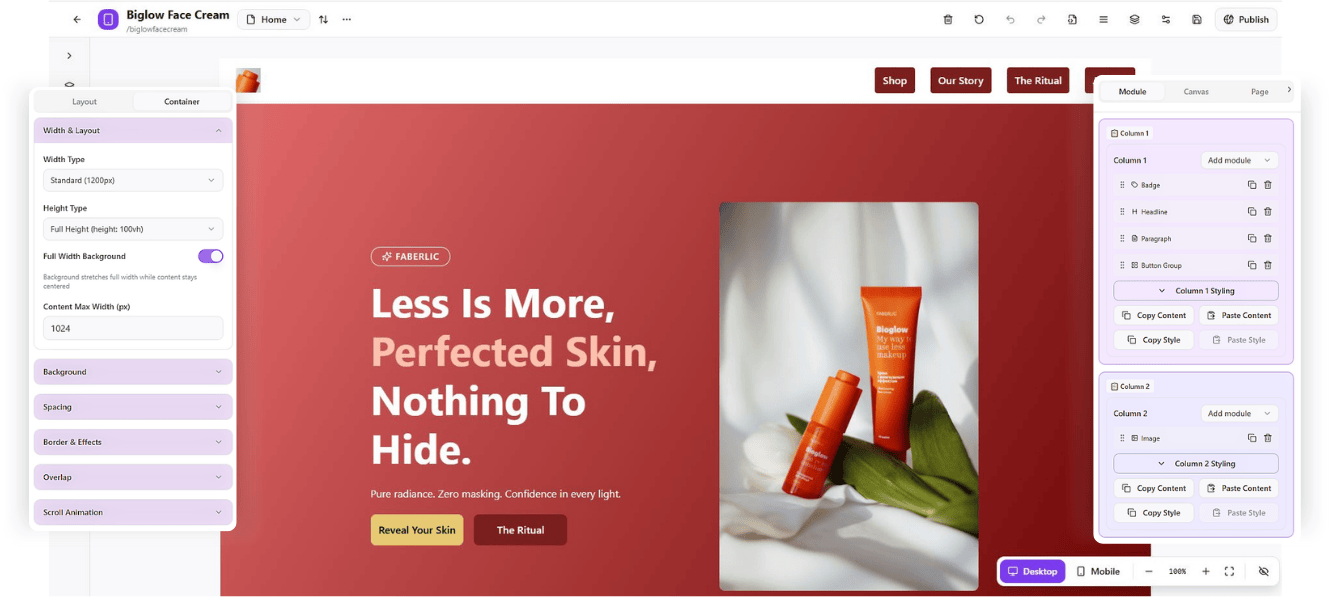Image resolution: width=1330 pixels, height=597 pixels.
Task: Delete the Image module in Column 2
Action: pos(1268,438)
